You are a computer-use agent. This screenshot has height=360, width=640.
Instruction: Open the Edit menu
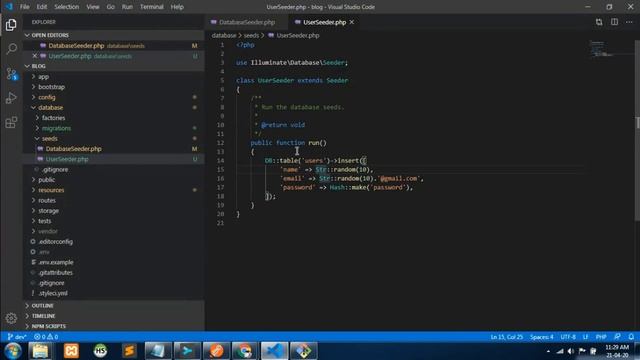click(x=42, y=7)
